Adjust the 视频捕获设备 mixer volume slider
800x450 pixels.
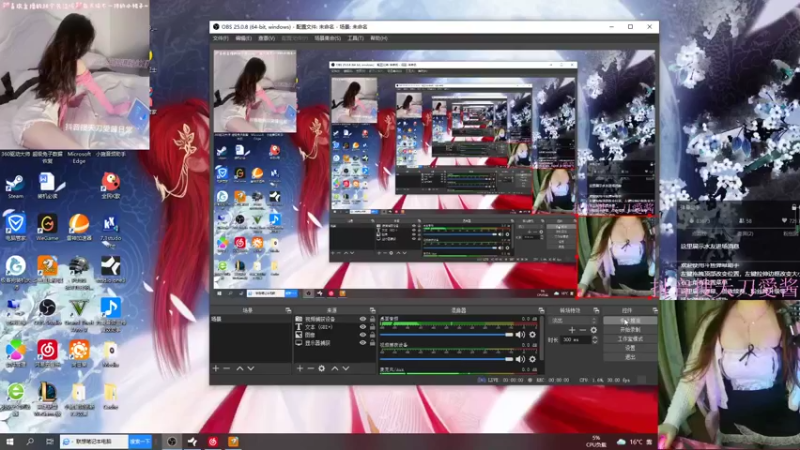click(446, 359)
